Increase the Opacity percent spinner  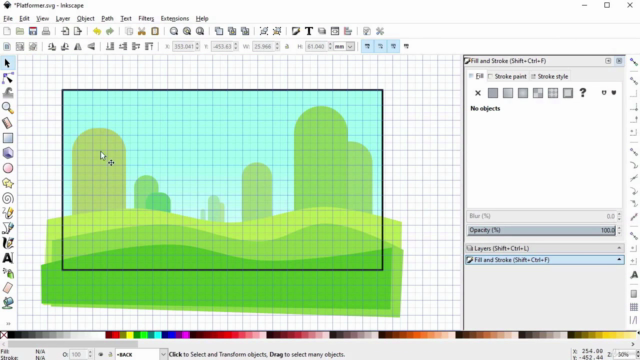619,228
